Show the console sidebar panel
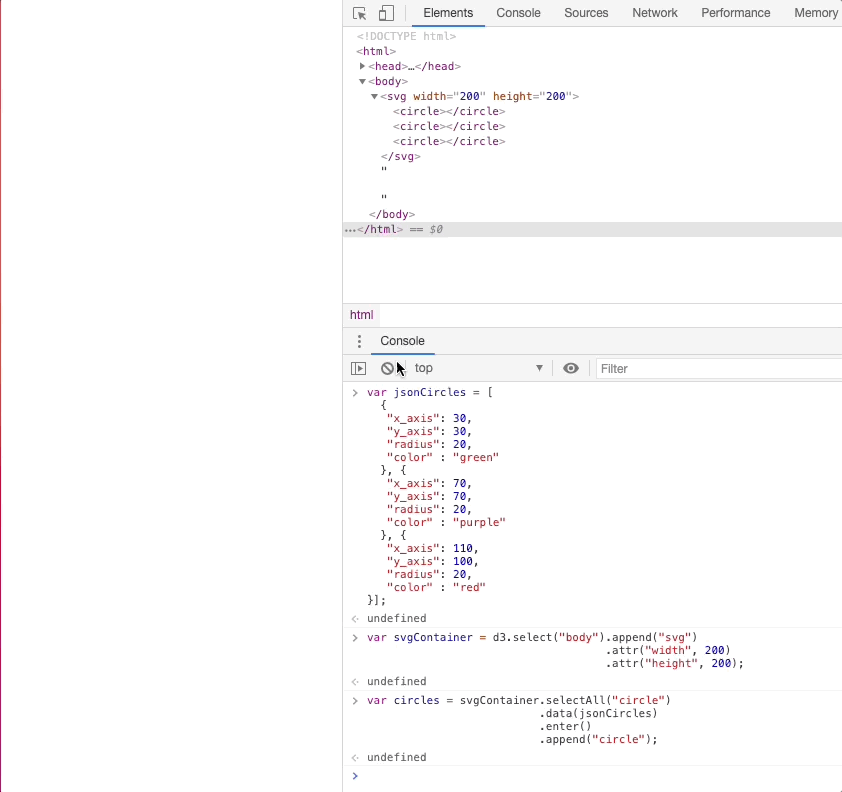The width and height of the screenshot is (842, 792). (358, 368)
